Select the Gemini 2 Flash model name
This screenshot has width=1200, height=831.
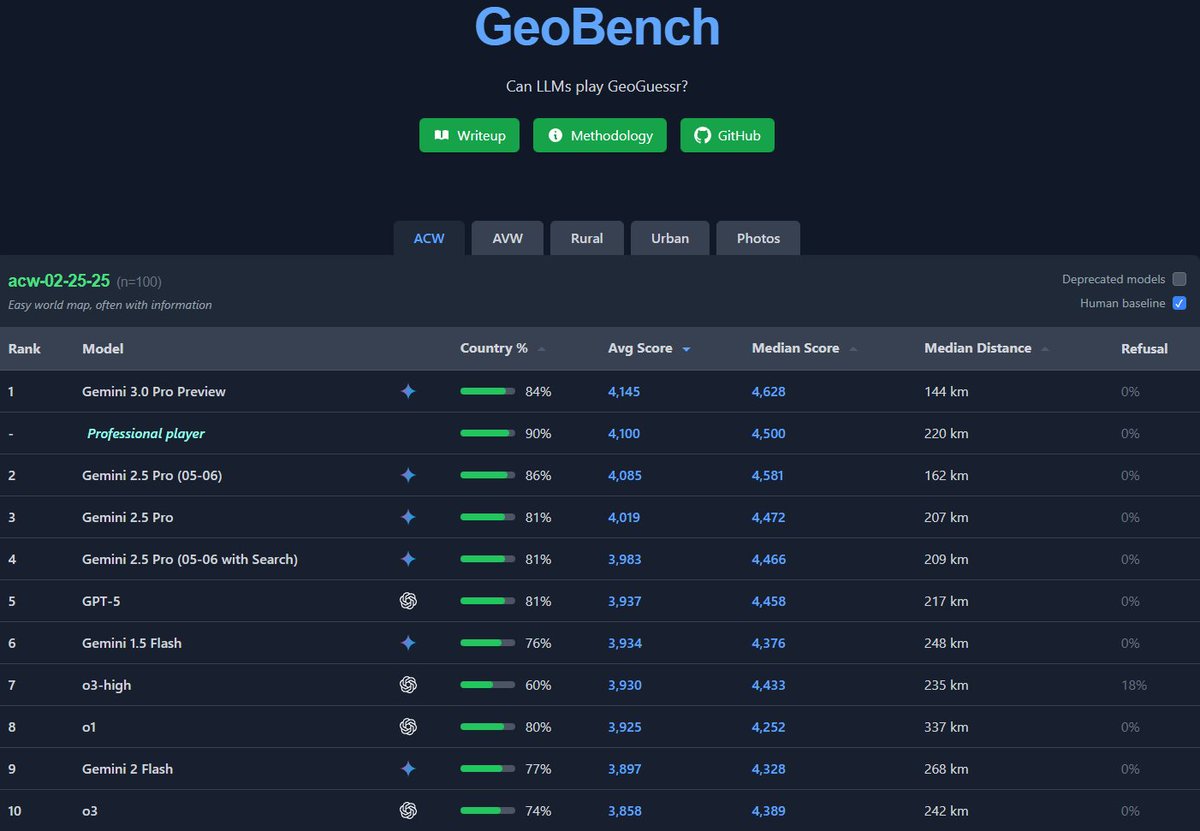coord(127,769)
